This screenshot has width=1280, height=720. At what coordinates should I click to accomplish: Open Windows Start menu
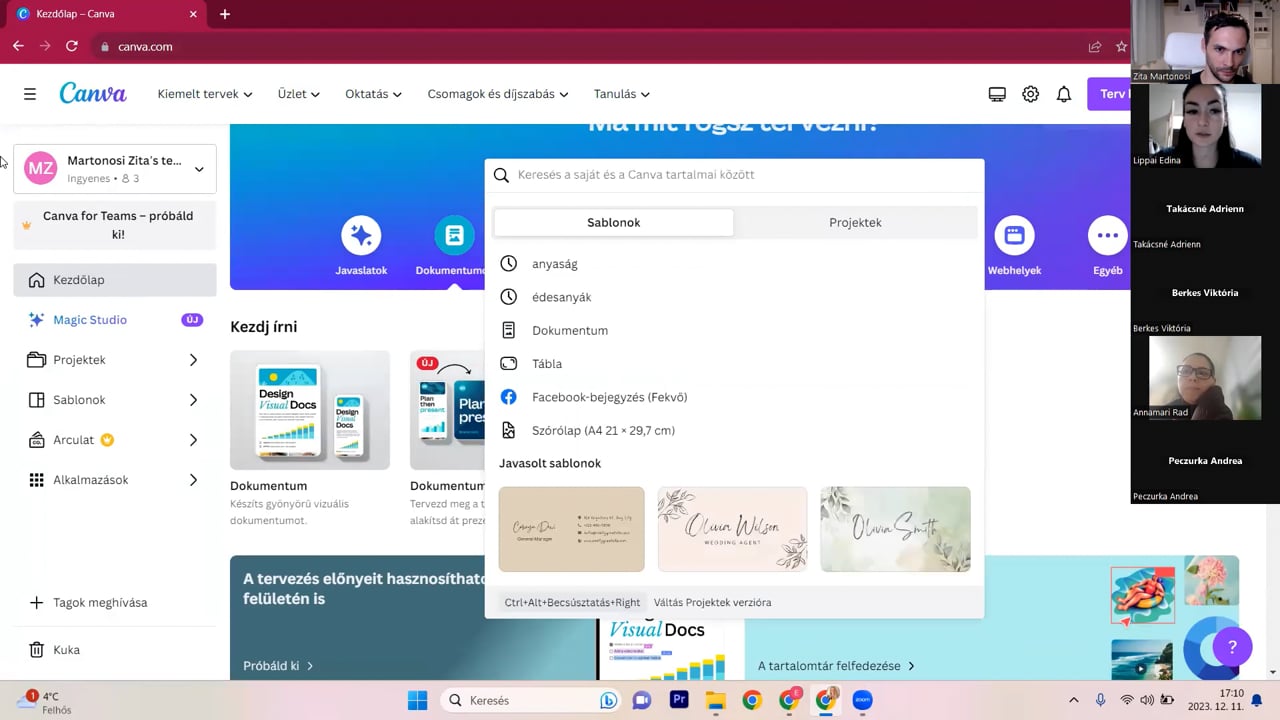pyautogui.click(x=418, y=701)
